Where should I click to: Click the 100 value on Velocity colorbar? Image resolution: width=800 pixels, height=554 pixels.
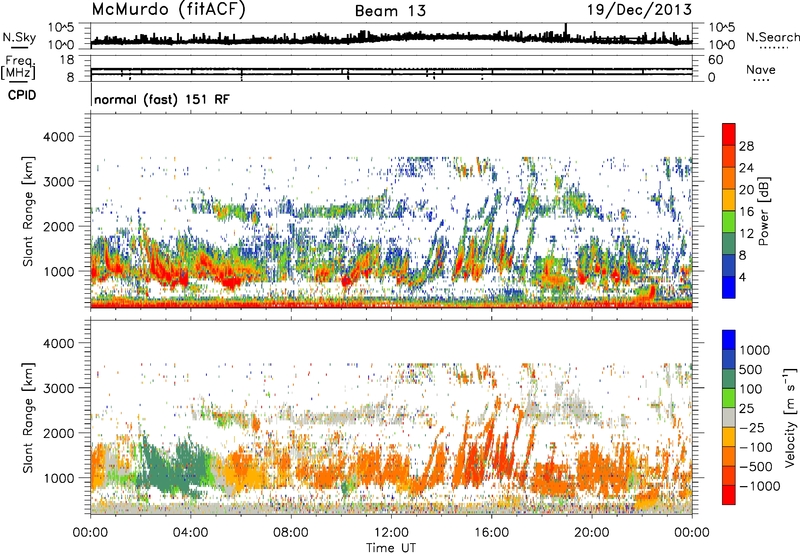(751, 389)
